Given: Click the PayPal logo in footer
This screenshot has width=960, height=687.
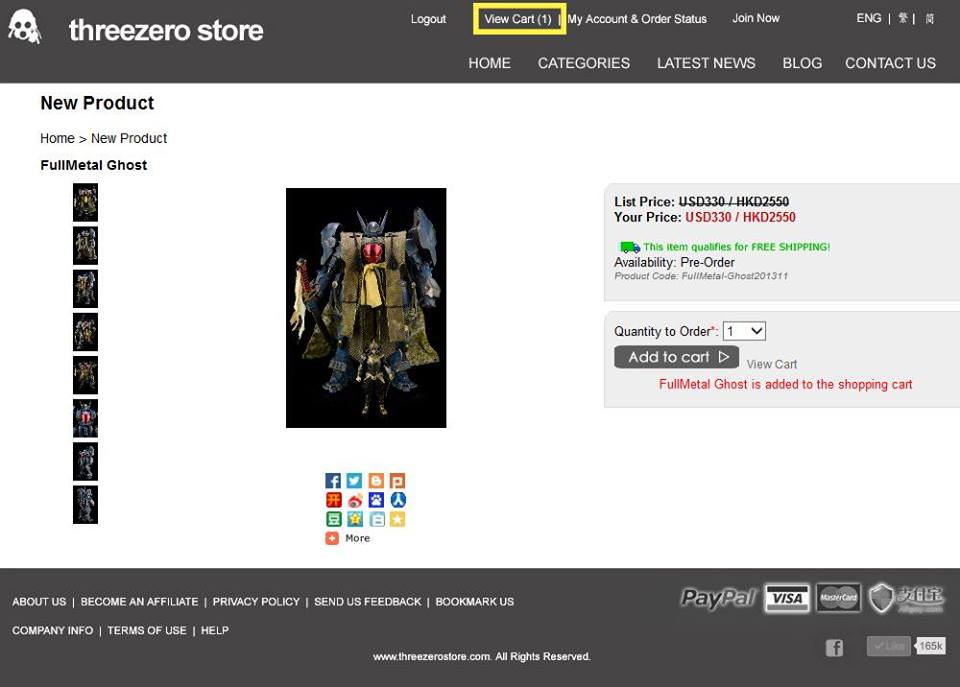Looking at the screenshot, I should [719, 598].
